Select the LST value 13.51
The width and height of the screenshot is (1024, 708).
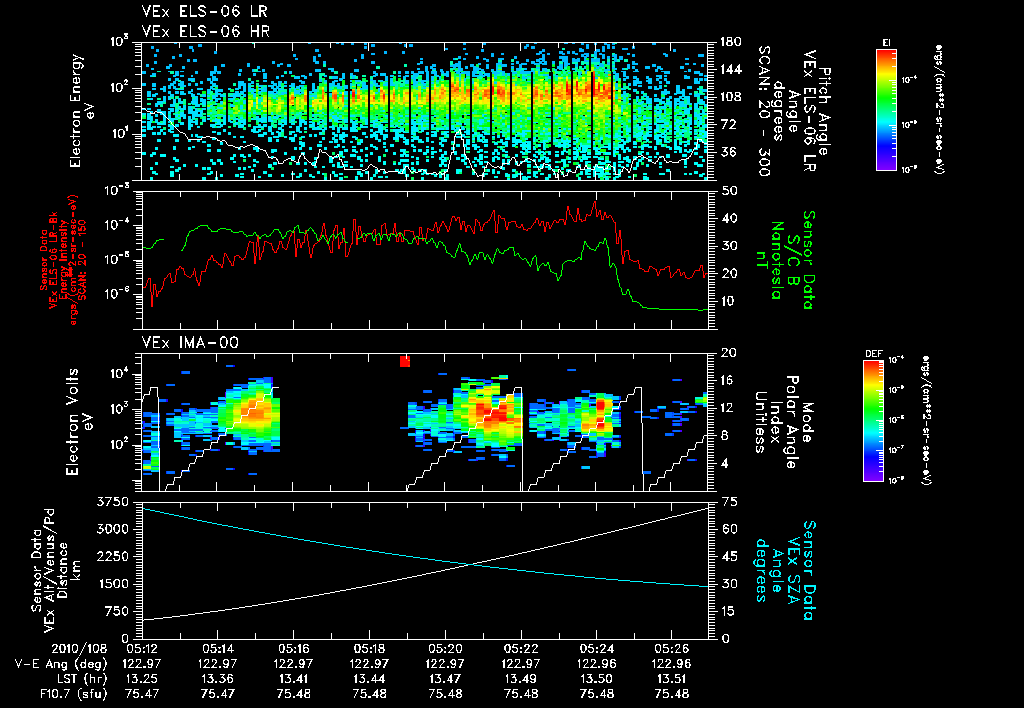[x=672, y=679]
